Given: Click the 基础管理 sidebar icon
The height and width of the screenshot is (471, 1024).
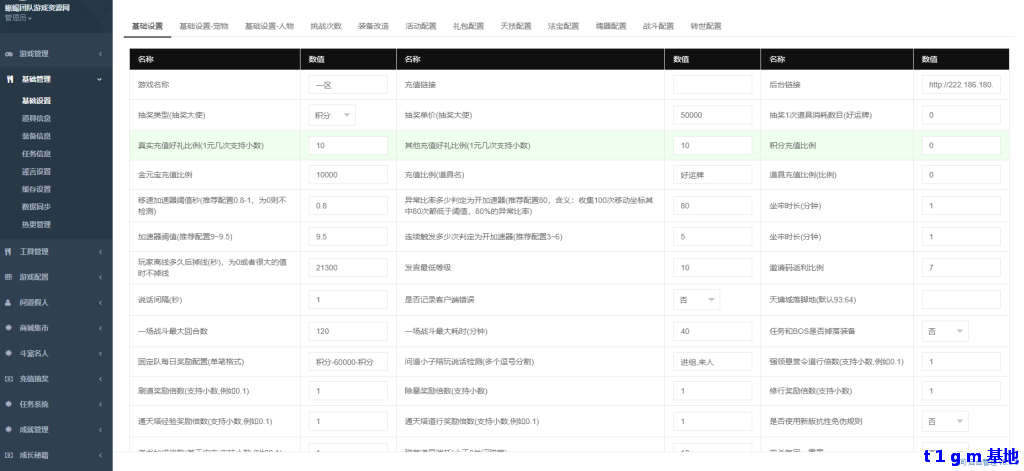Looking at the screenshot, I should [x=9, y=78].
